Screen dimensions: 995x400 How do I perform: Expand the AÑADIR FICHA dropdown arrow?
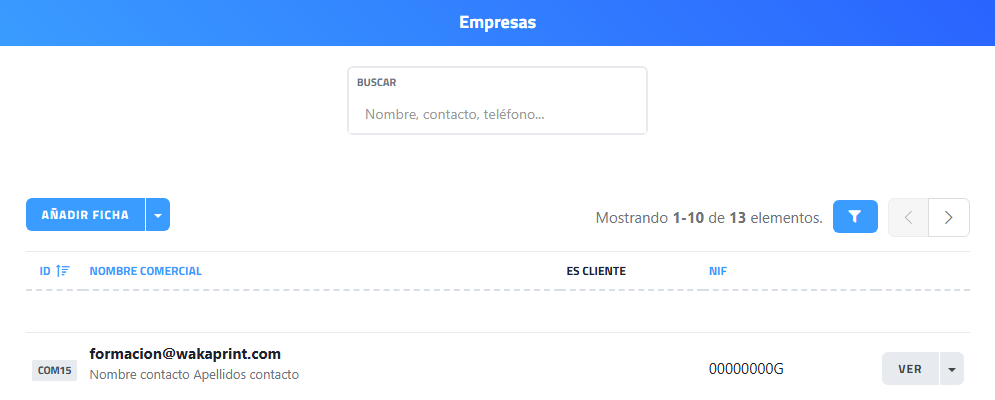(x=158, y=215)
